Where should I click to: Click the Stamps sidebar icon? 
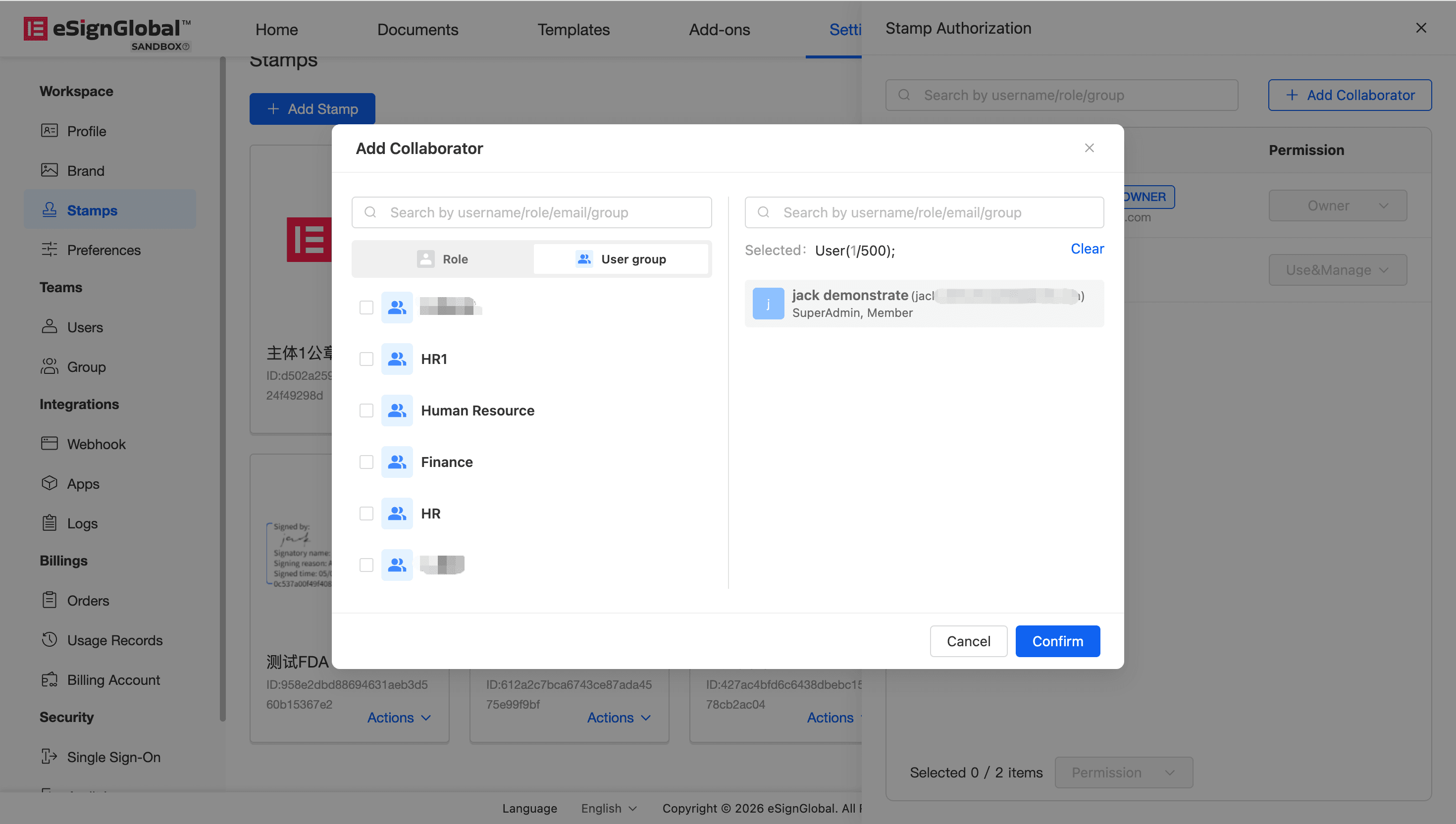click(x=50, y=210)
